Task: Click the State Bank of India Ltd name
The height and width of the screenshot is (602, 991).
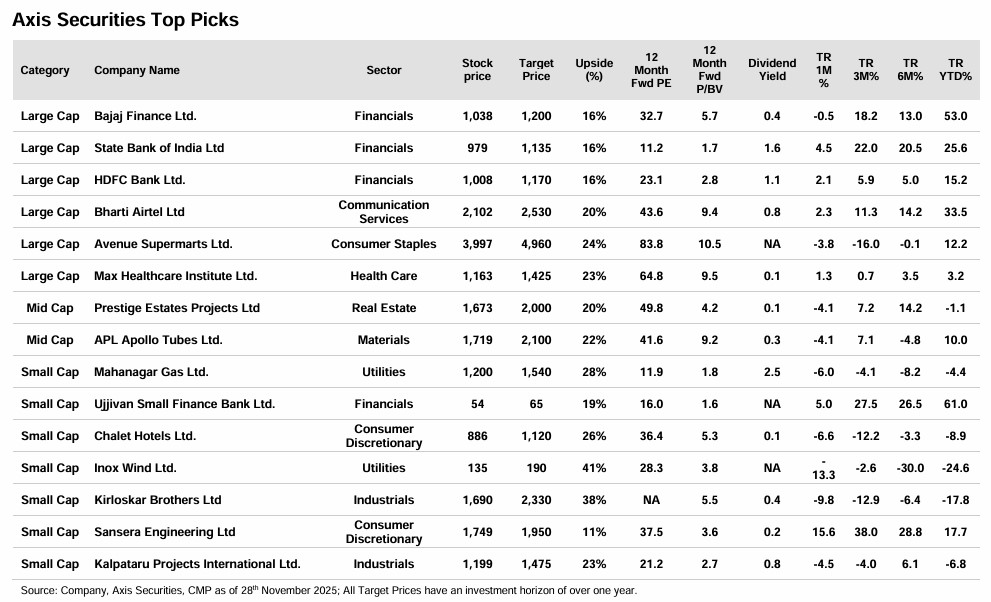Action: (x=159, y=148)
